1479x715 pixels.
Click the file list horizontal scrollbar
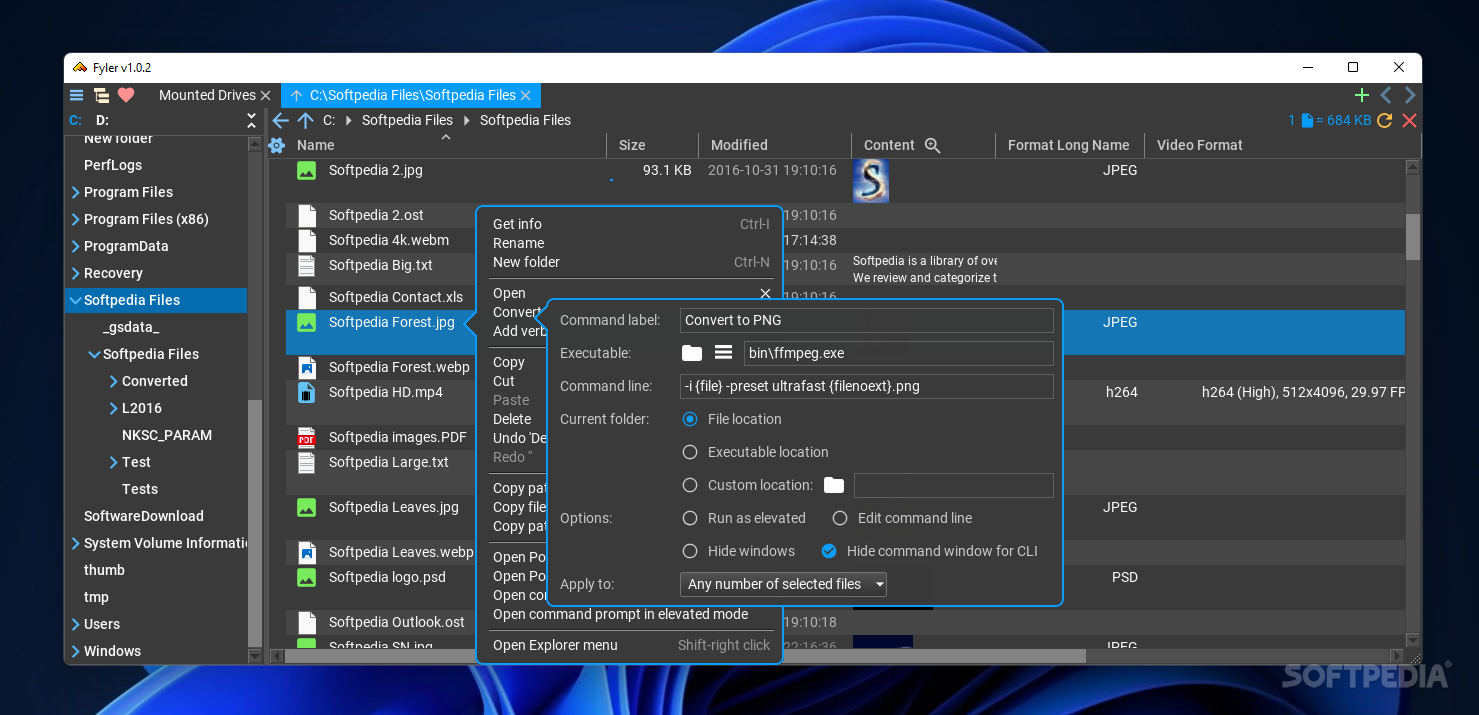685,657
